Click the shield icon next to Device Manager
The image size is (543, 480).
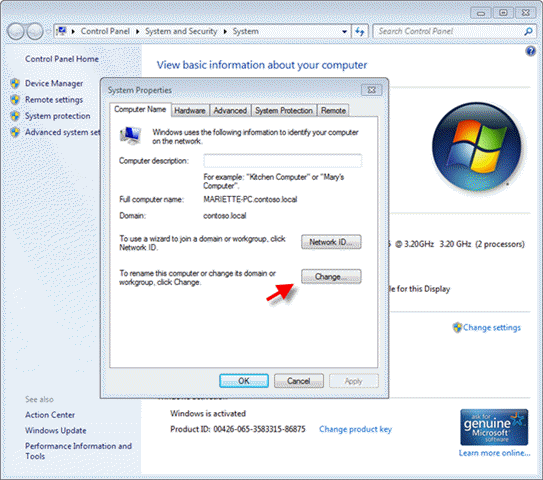[15, 83]
